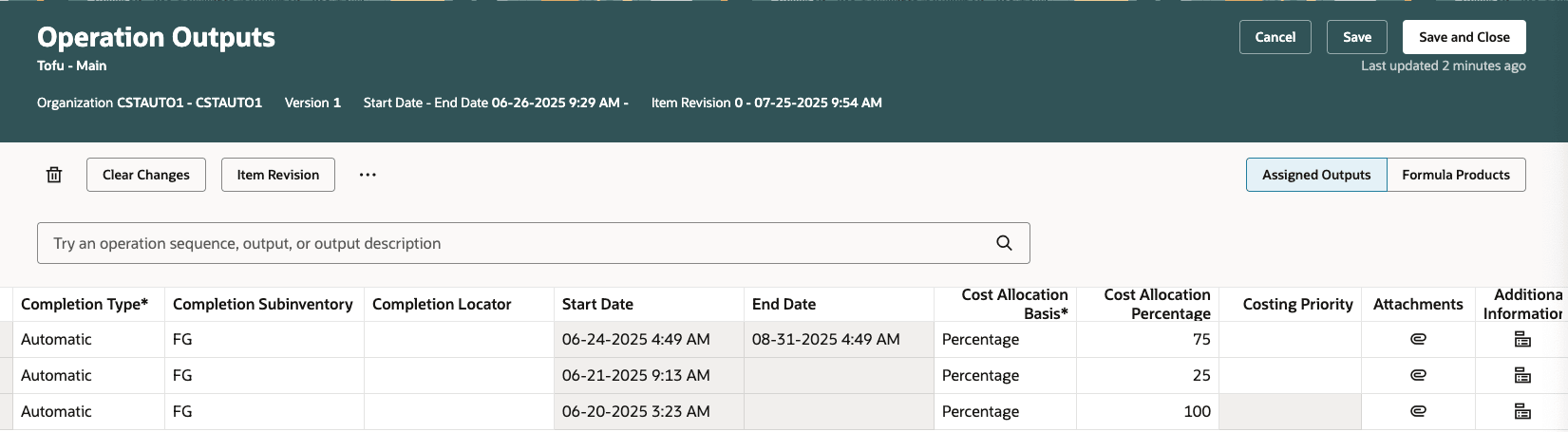The image size is (1568, 432).
Task: Select Cost Allocation Basis cell in first row
Action: tap(1004, 339)
